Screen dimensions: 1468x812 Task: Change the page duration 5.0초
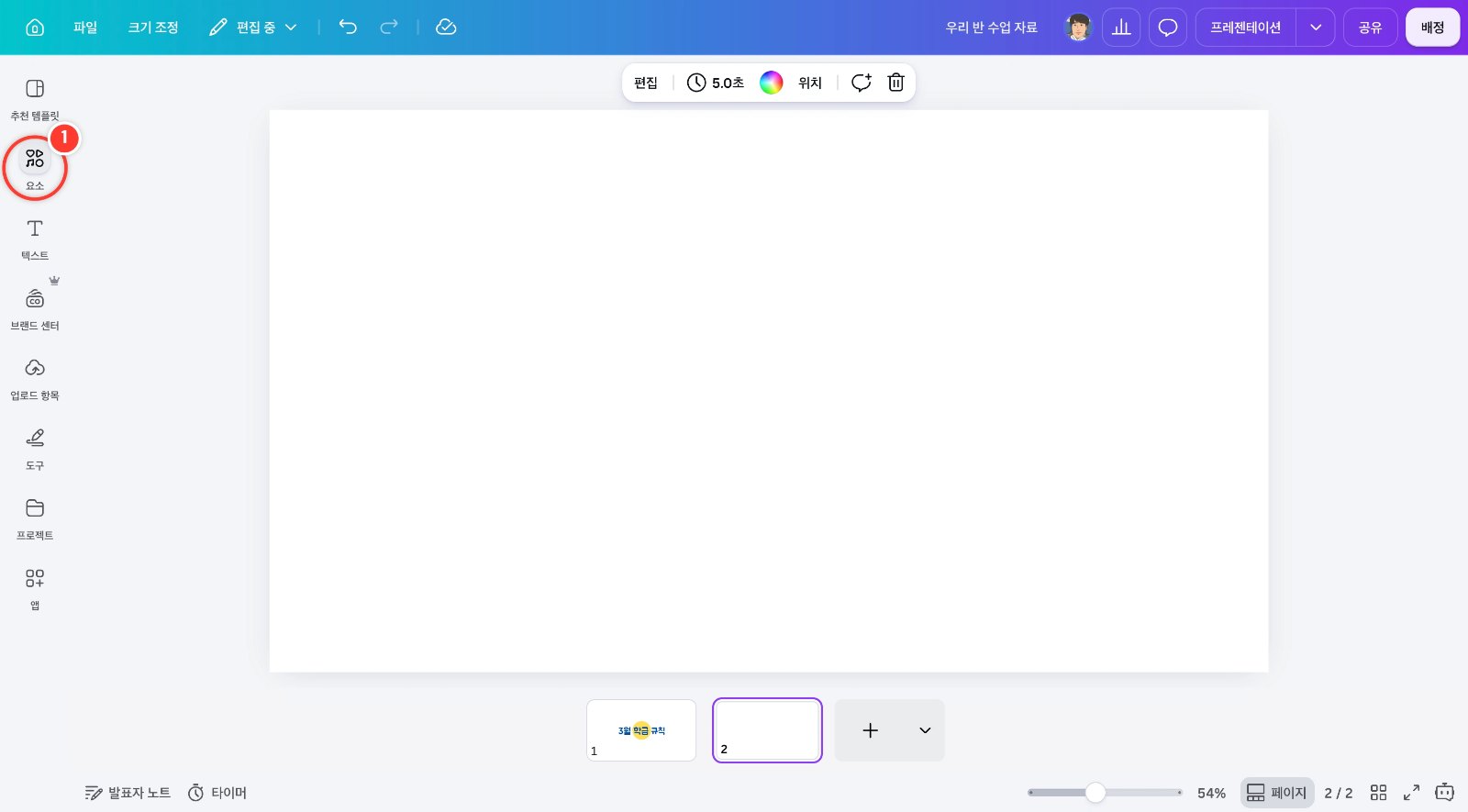click(716, 83)
